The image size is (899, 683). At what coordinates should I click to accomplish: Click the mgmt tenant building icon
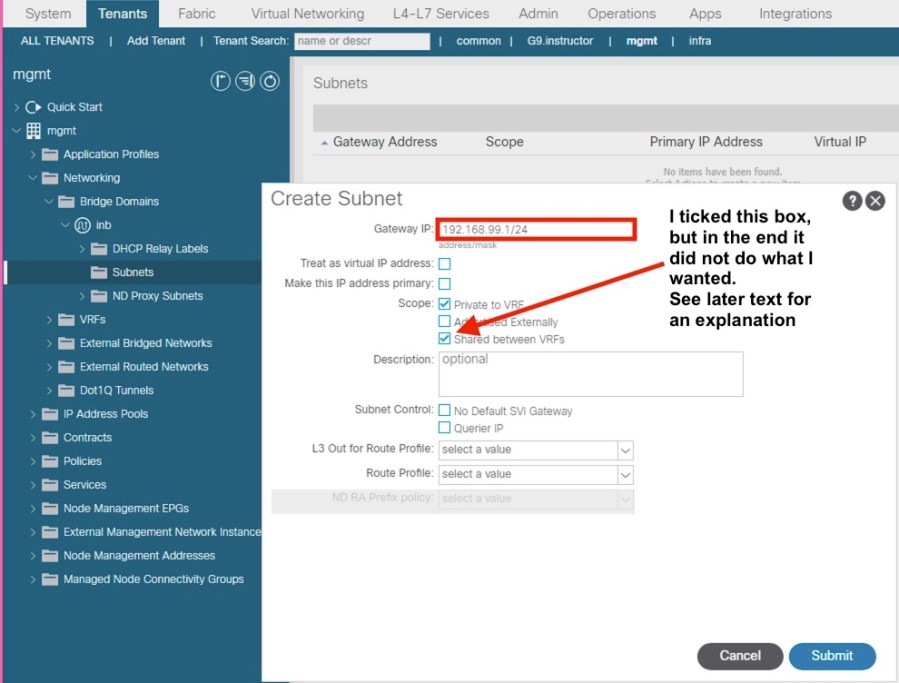point(33,131)
